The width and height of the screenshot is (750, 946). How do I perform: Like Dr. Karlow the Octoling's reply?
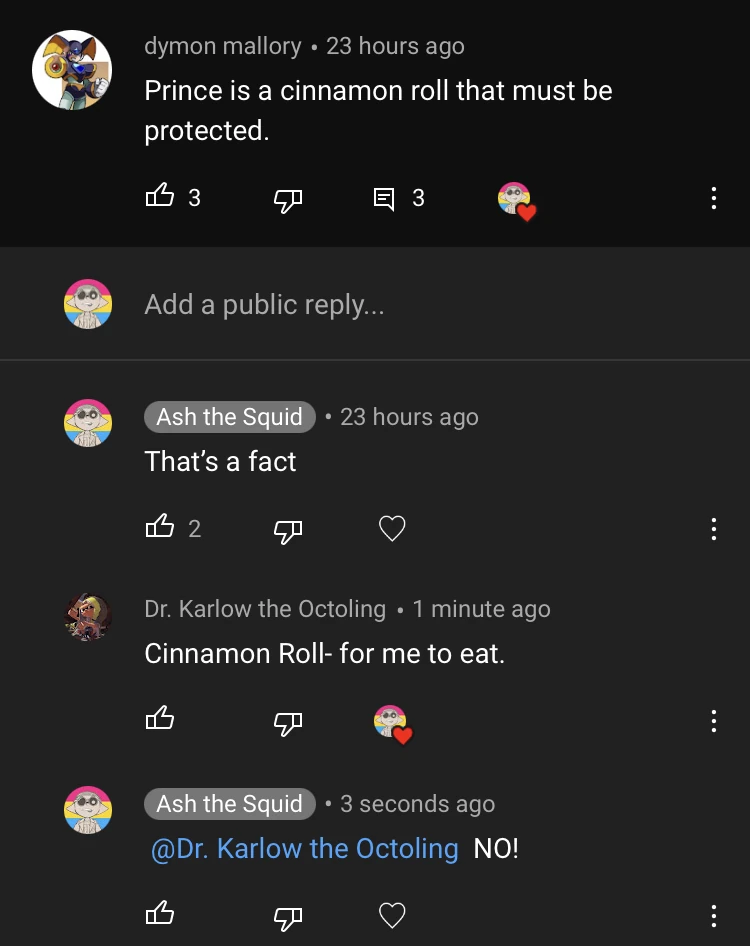tap(160, 719)
